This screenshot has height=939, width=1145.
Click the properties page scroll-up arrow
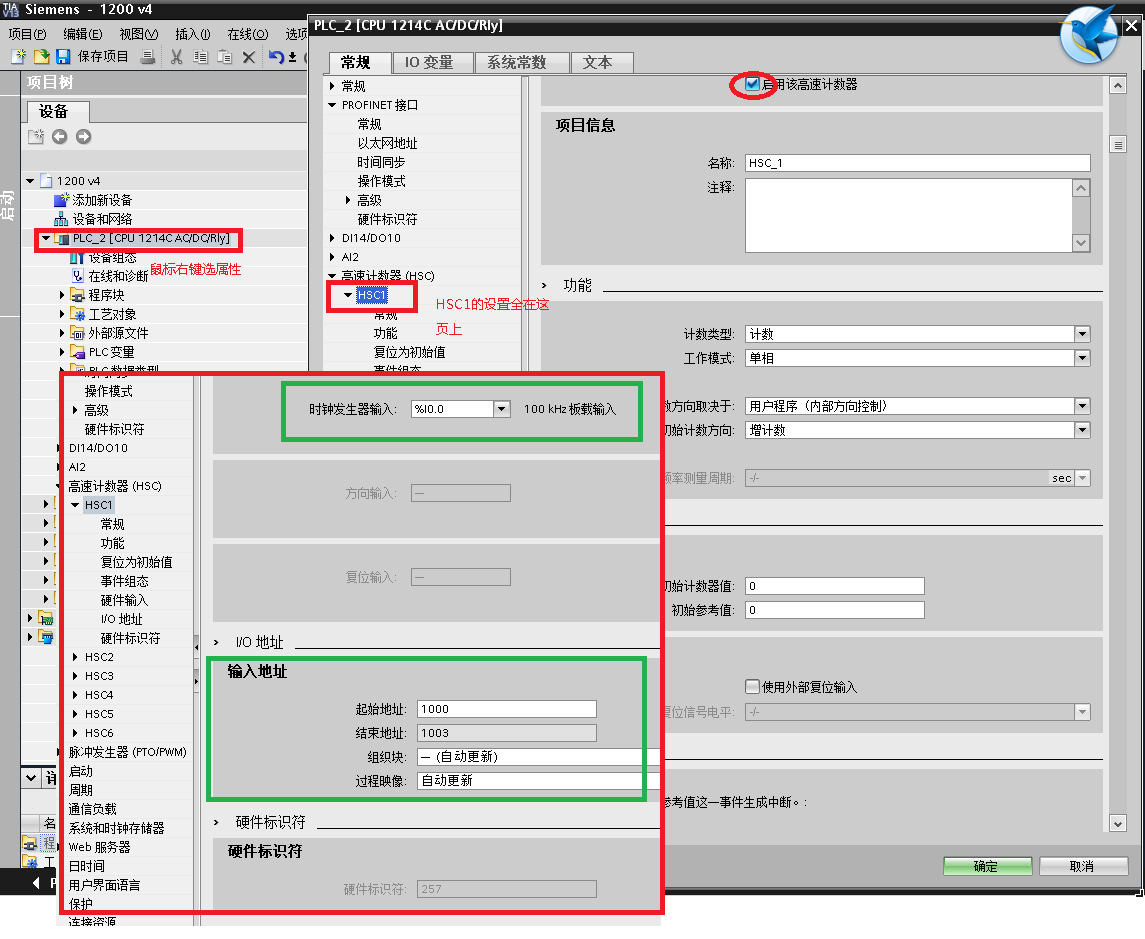click(x=1117, y=85)
